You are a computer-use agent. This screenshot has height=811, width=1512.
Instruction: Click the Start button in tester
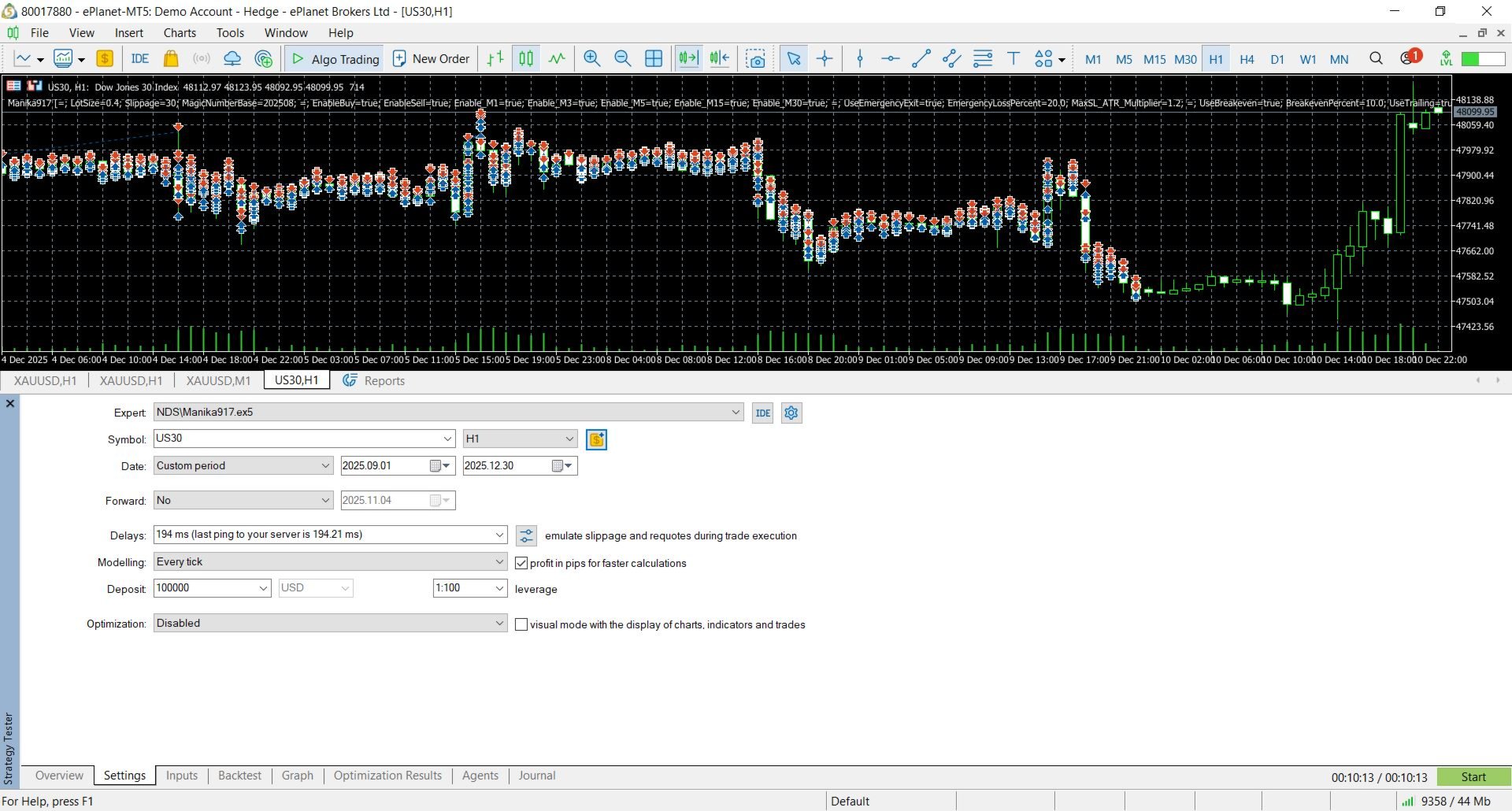pos(1473,777)
